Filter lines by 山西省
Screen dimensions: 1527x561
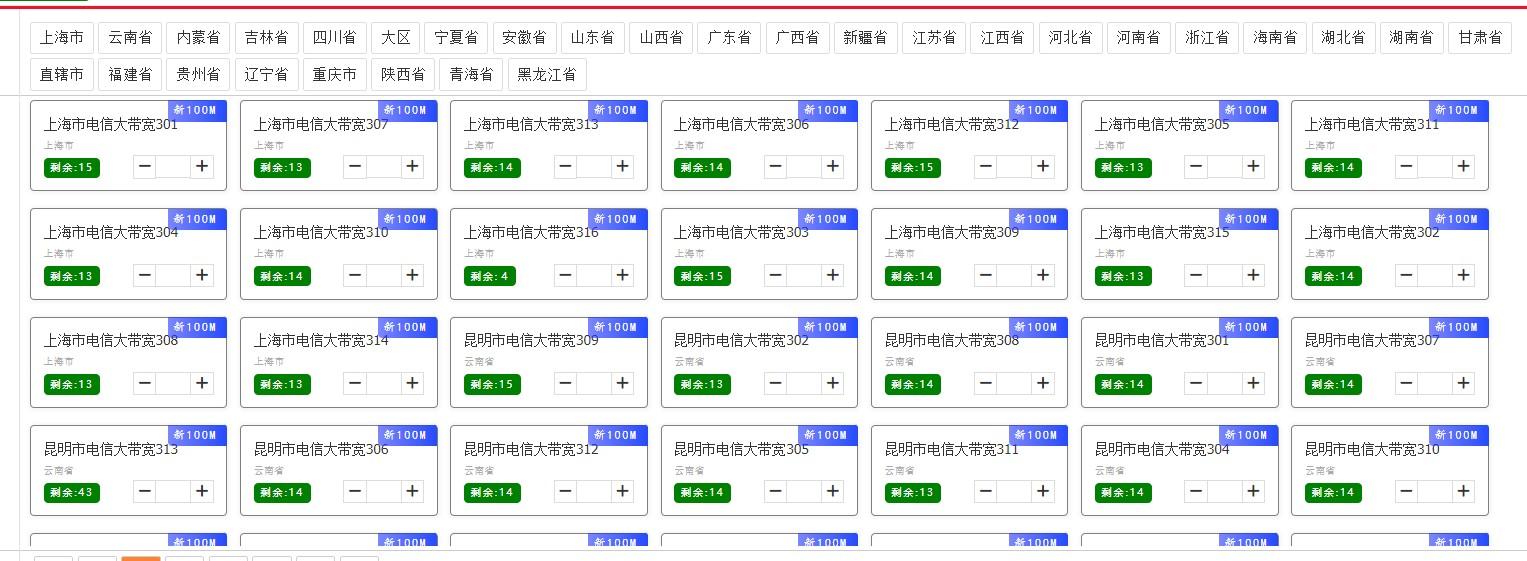tap(660, 38)
